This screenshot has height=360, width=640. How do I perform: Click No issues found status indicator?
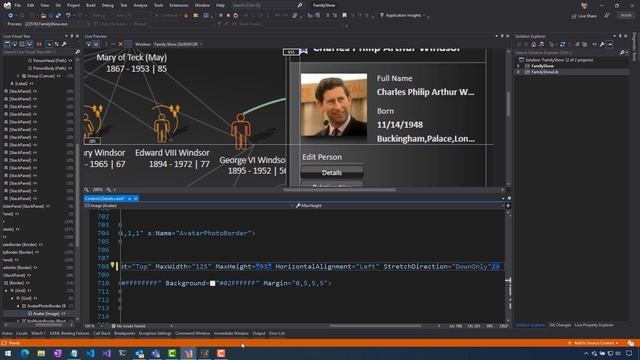coord(128,326)
